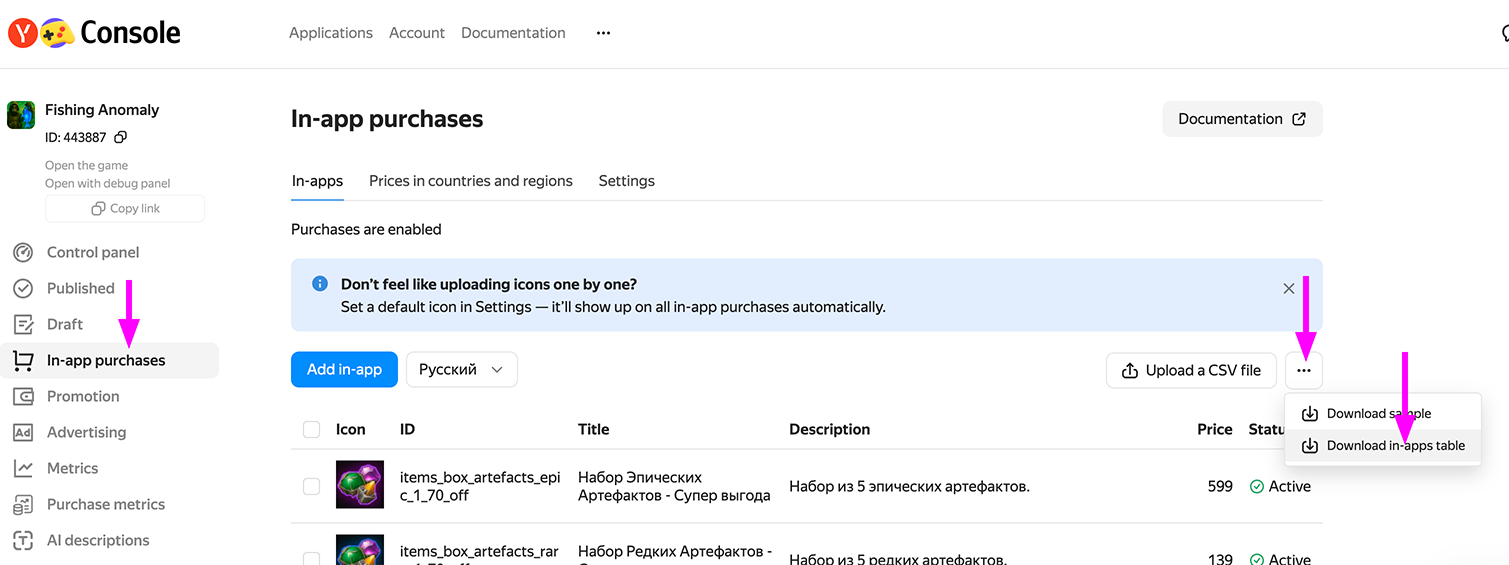Image resolution: width=1509 pixels, height=565 pixels.
Task: Select the items_box_artefacts_epic row checkbox
Action: 312,487
